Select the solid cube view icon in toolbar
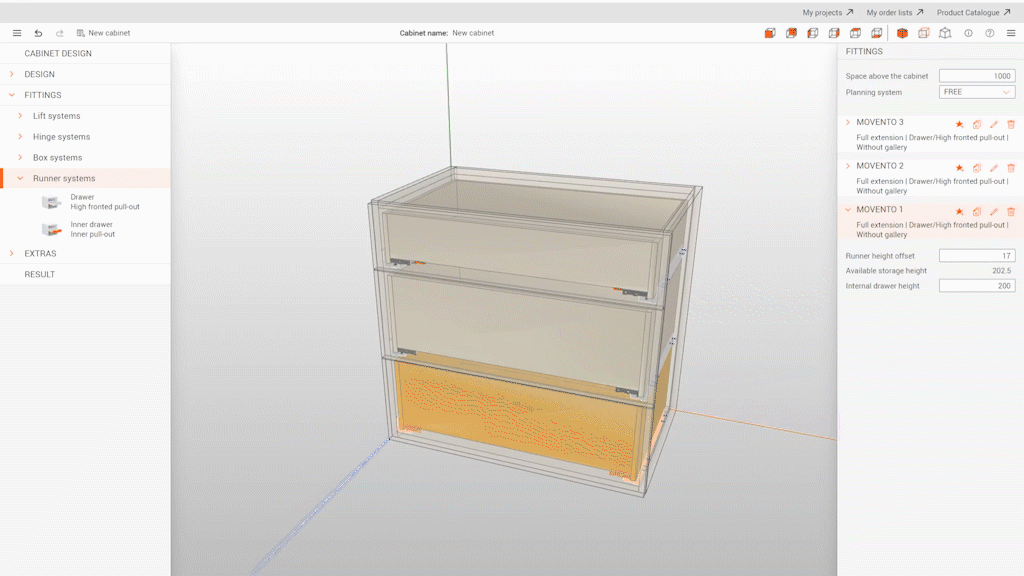Screen dimensions: 1024x576 [901, 33]
